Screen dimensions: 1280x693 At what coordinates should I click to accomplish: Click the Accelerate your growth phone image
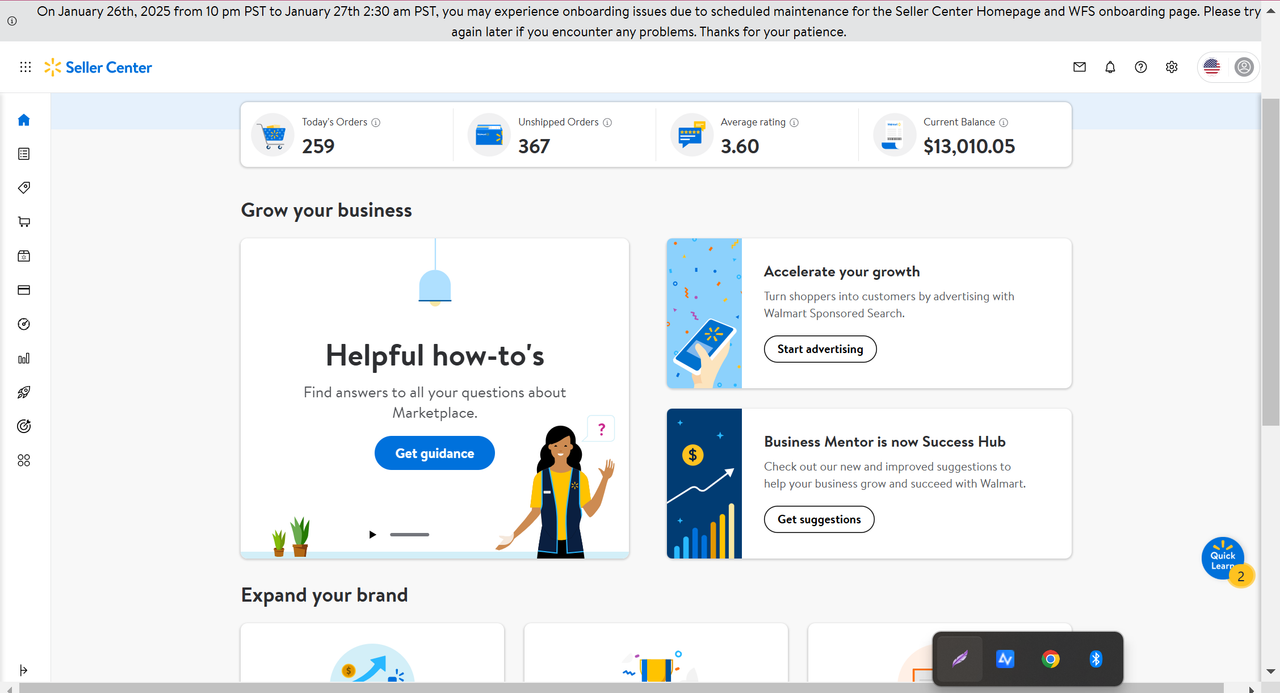pyautogui.click(x=704, y=313)
